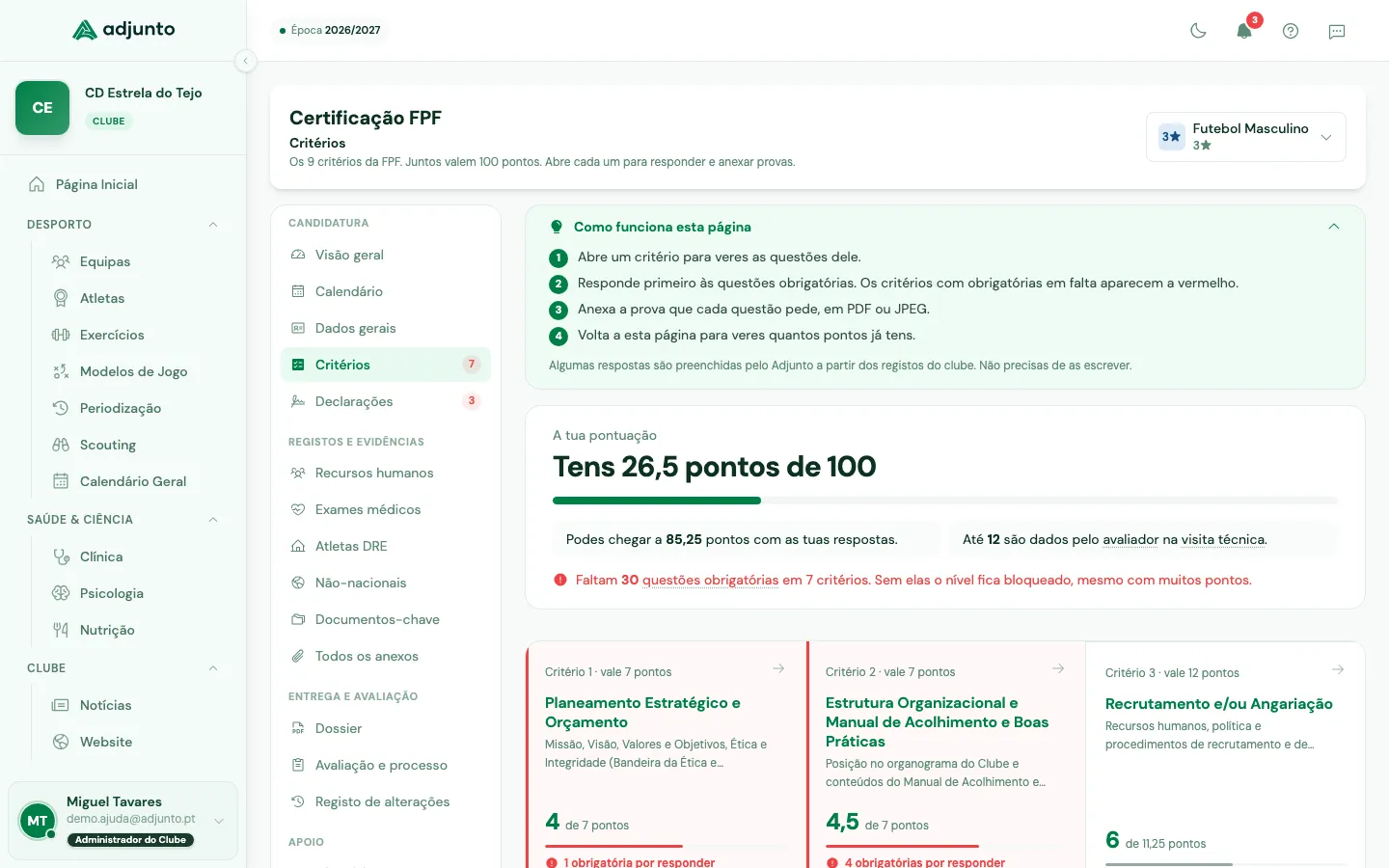This screenshot has width=1389, height=868.
Task: Click the Website globe icon
Action: [x=61, y=742]
